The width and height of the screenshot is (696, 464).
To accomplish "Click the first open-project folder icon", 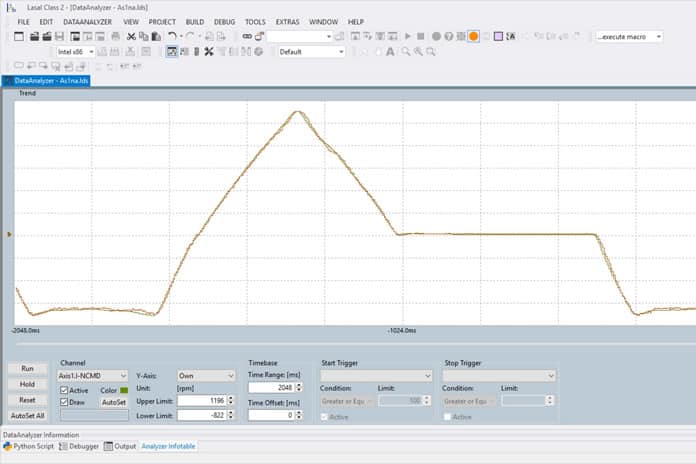I will 34,36.
